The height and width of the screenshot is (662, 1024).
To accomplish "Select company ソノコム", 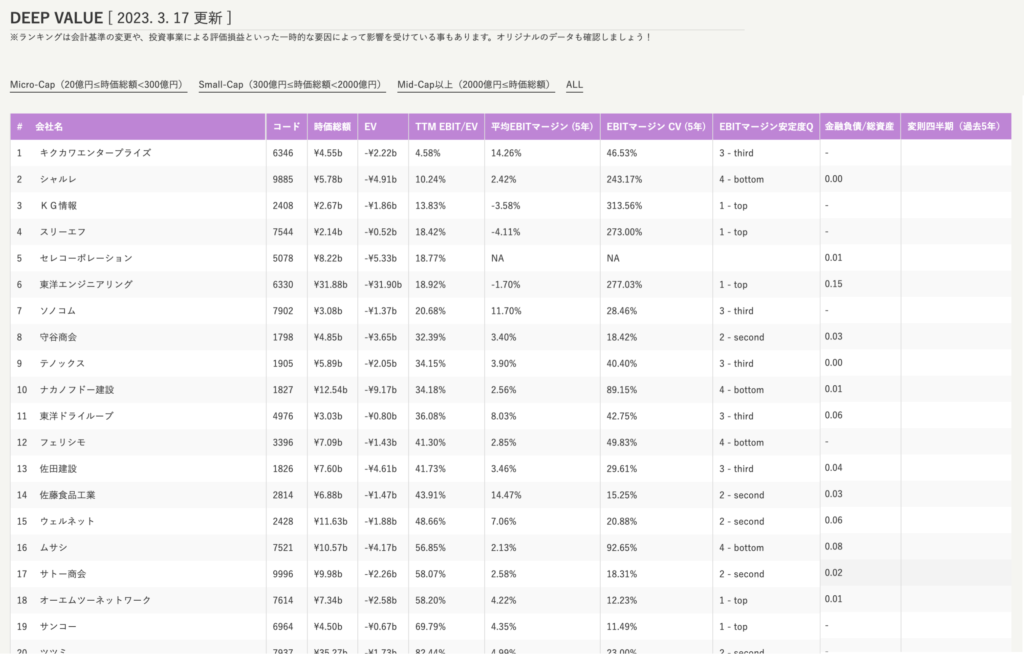I will point(58,311).
